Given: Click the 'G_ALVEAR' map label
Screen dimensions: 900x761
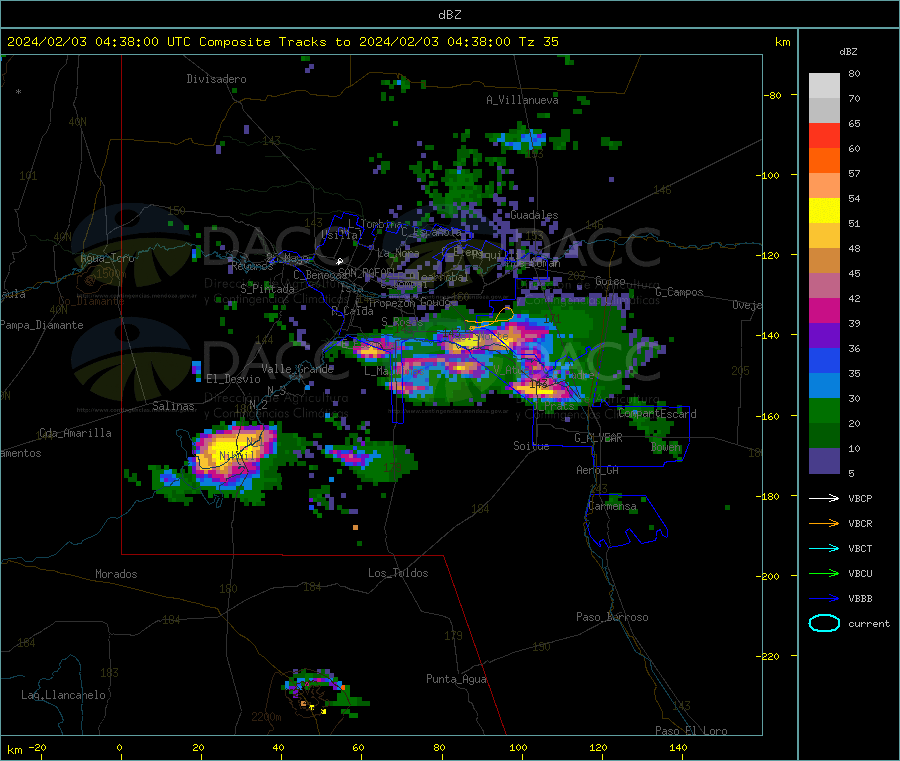Looking at the screenshot, I should (x=598, y=438).
